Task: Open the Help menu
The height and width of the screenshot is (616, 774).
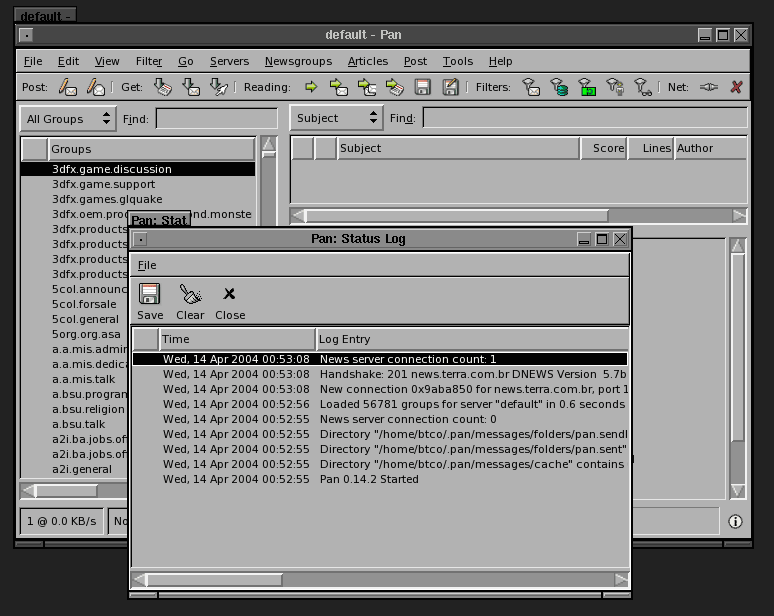Action: coord(501,61)
